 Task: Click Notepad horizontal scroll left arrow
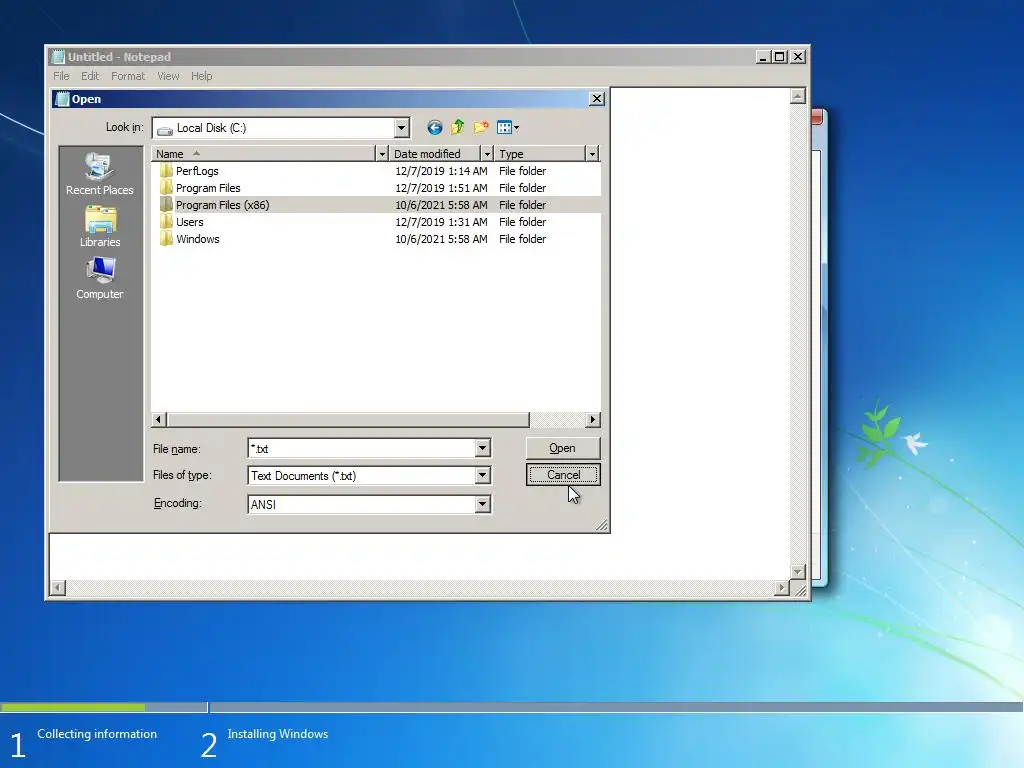click(x=58, y=588)
